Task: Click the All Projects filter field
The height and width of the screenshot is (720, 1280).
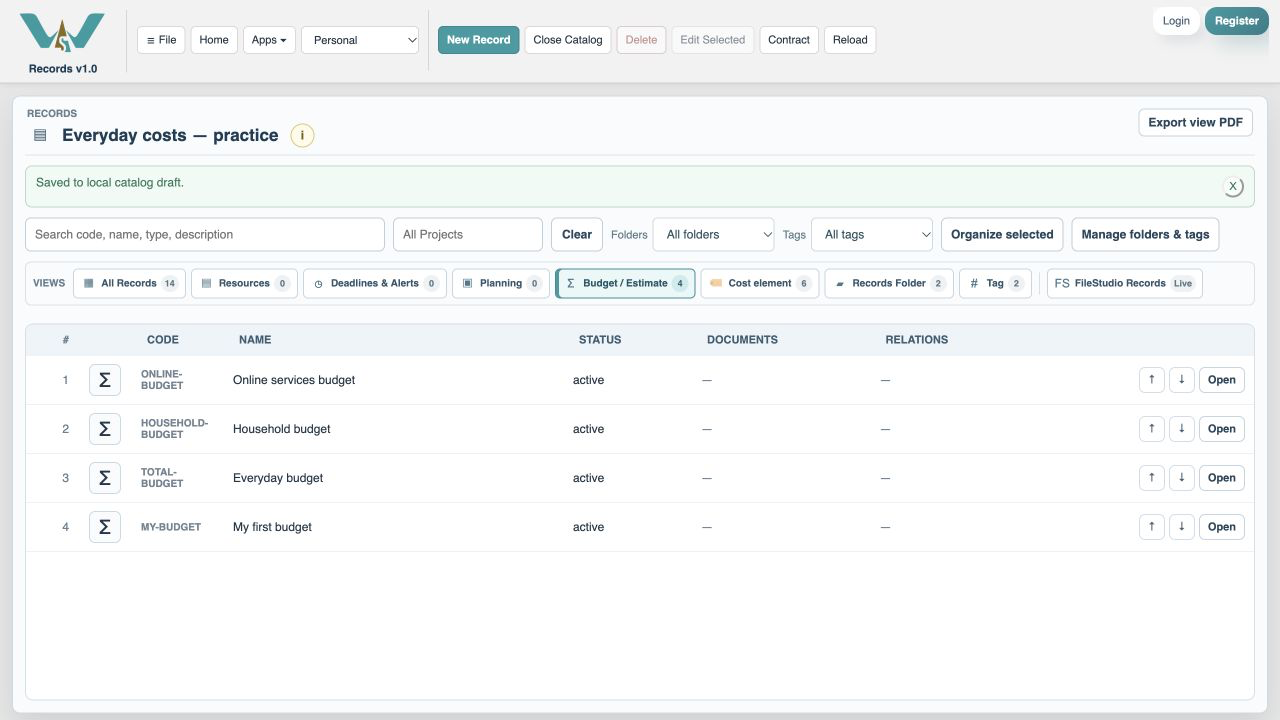Action: 468,235
